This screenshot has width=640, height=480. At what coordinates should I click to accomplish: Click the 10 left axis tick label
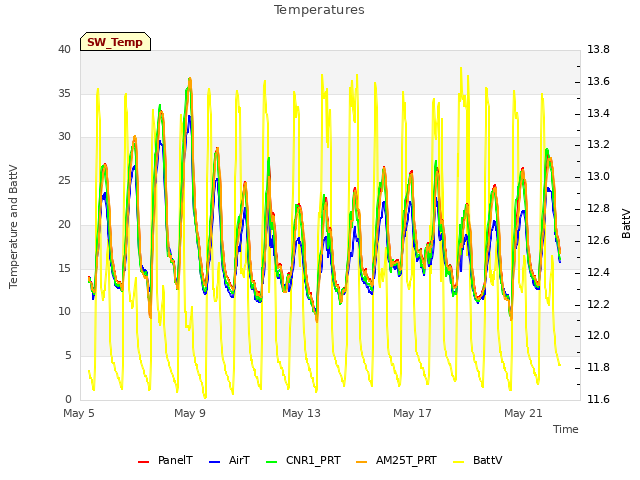(x=64, y=312)
